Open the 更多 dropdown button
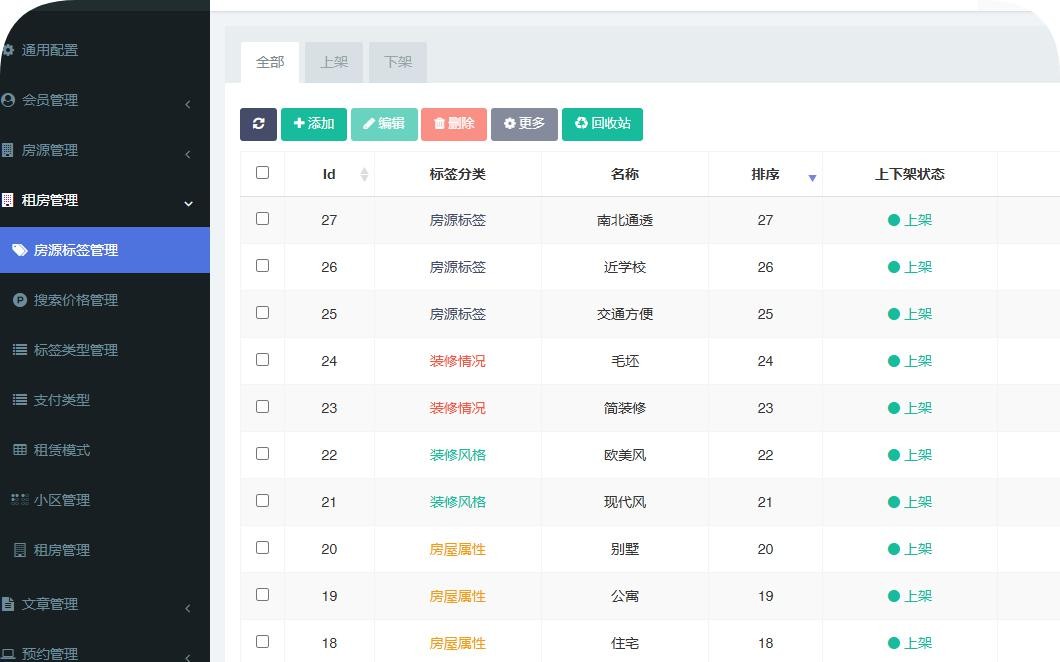Image resolution: width=1060 pixels, height=662 pixels. click(524, 124)
